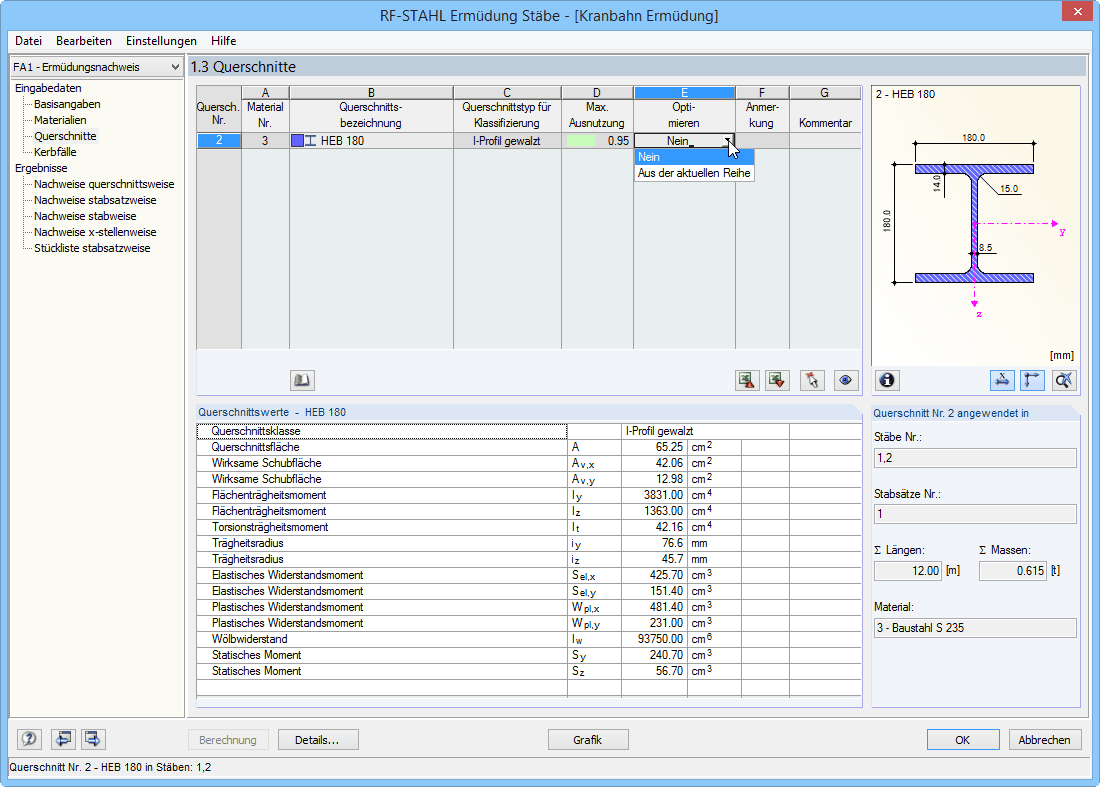This screenshot has width=1100, height=787.
Task: Click the Details... button
Action: pos(318,740)
